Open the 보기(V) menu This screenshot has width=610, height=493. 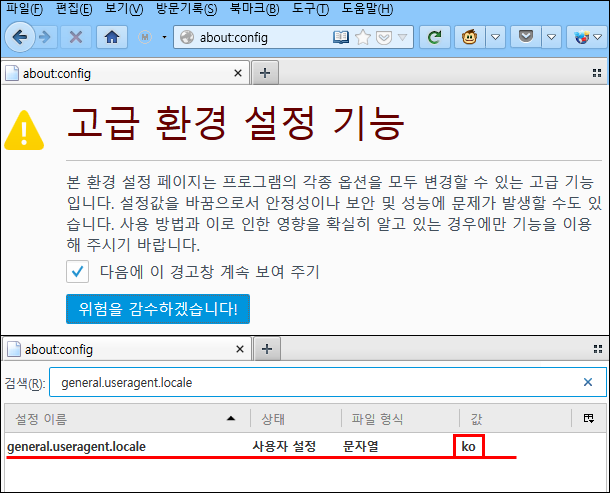[x=124, y=9]
